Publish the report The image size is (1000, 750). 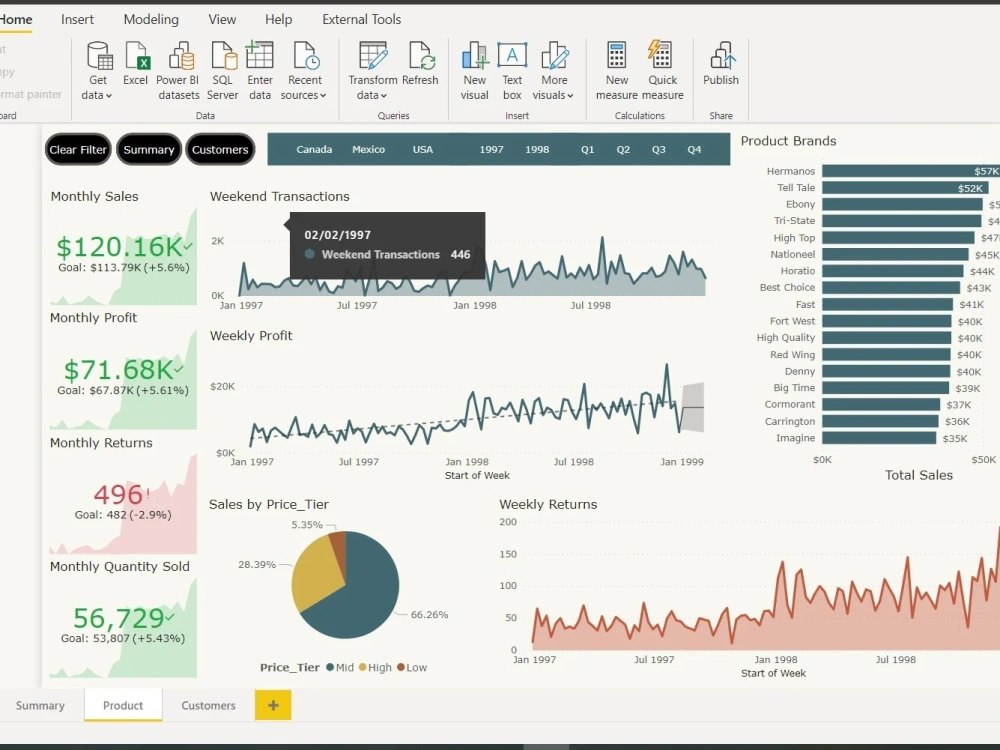click(x=720, y=68)
